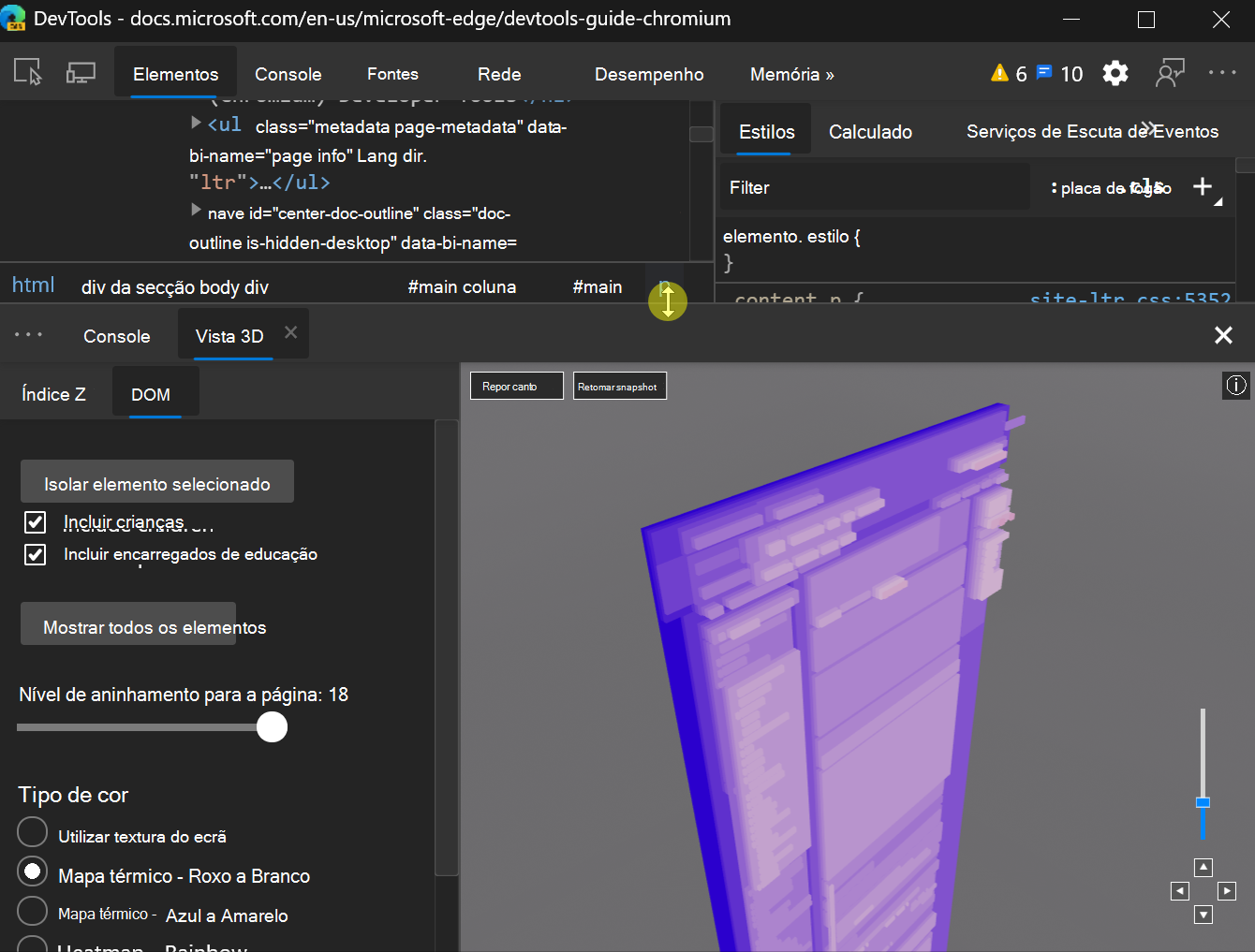Open the 3D view info icon
Image resolution: width=1255 pixels, height=952 pixels.
(x=1236, y=385)
